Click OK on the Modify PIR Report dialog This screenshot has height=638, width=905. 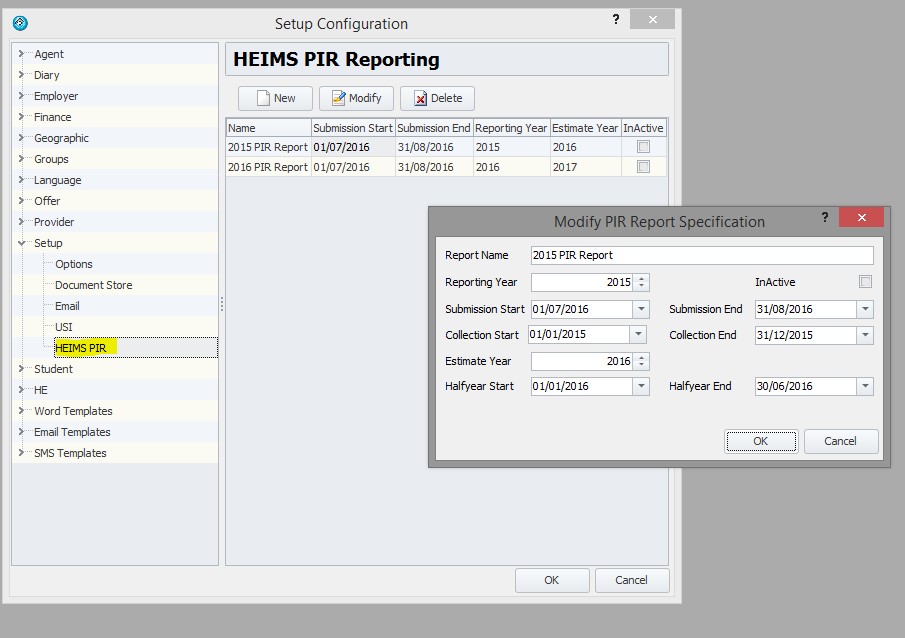[x=760, y=441]
